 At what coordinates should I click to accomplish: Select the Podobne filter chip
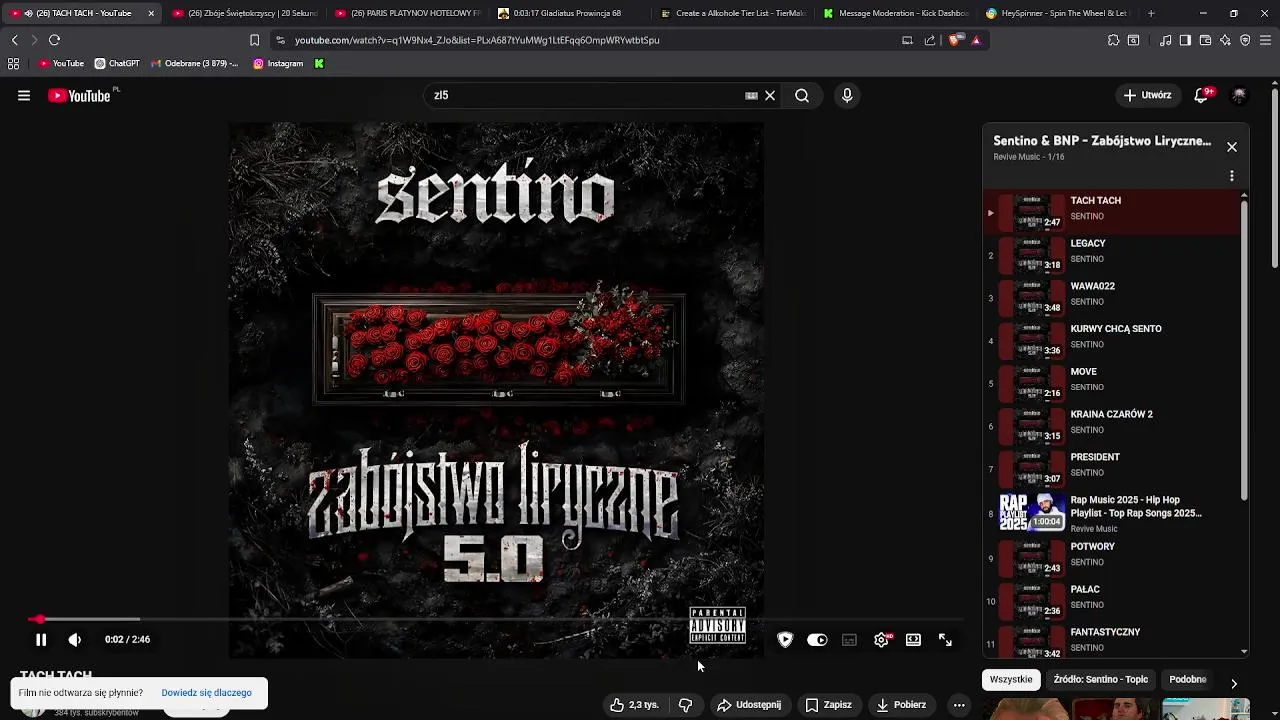point(1188,680)
